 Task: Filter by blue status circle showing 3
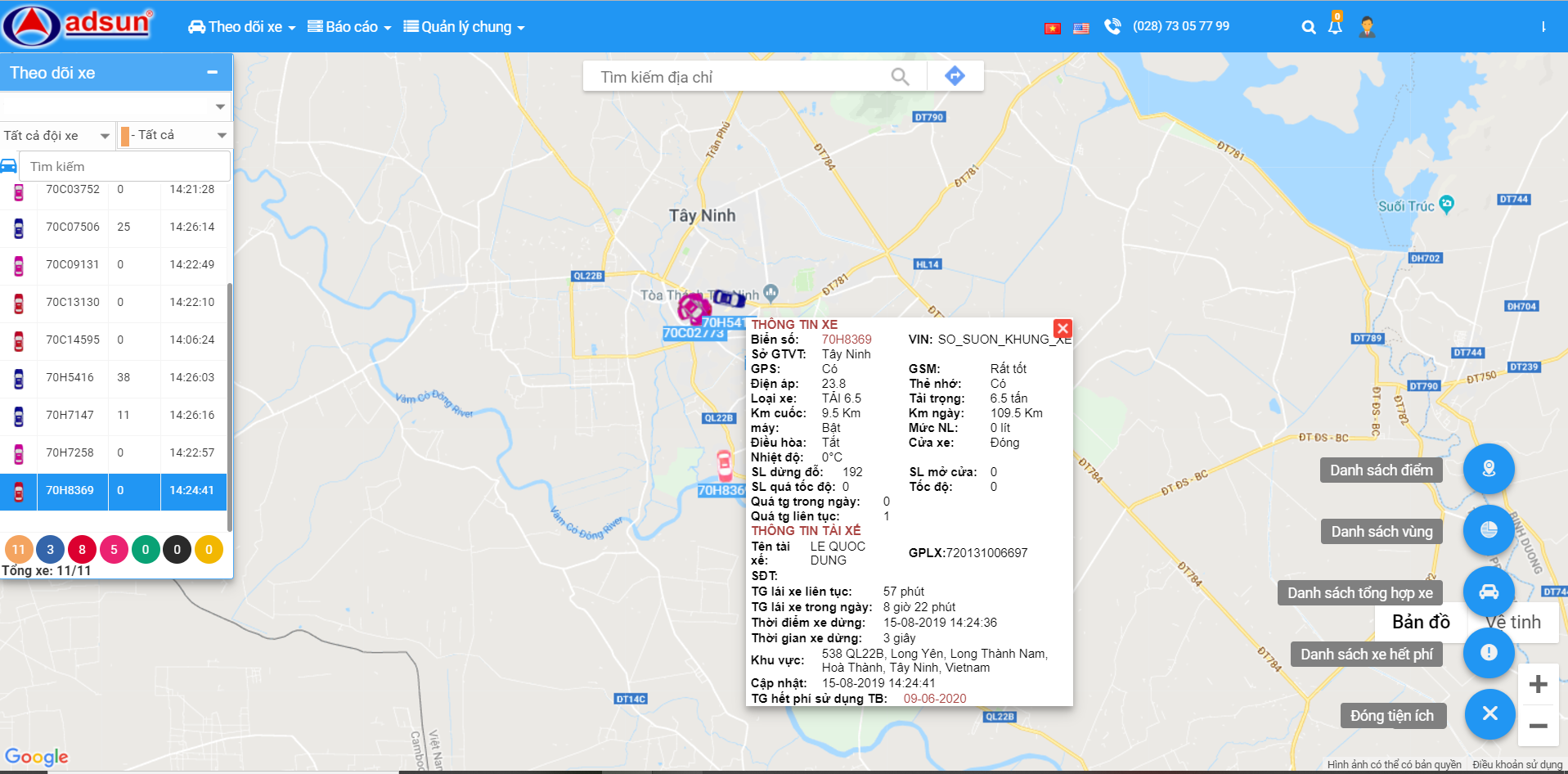click(x=51, y=550)
